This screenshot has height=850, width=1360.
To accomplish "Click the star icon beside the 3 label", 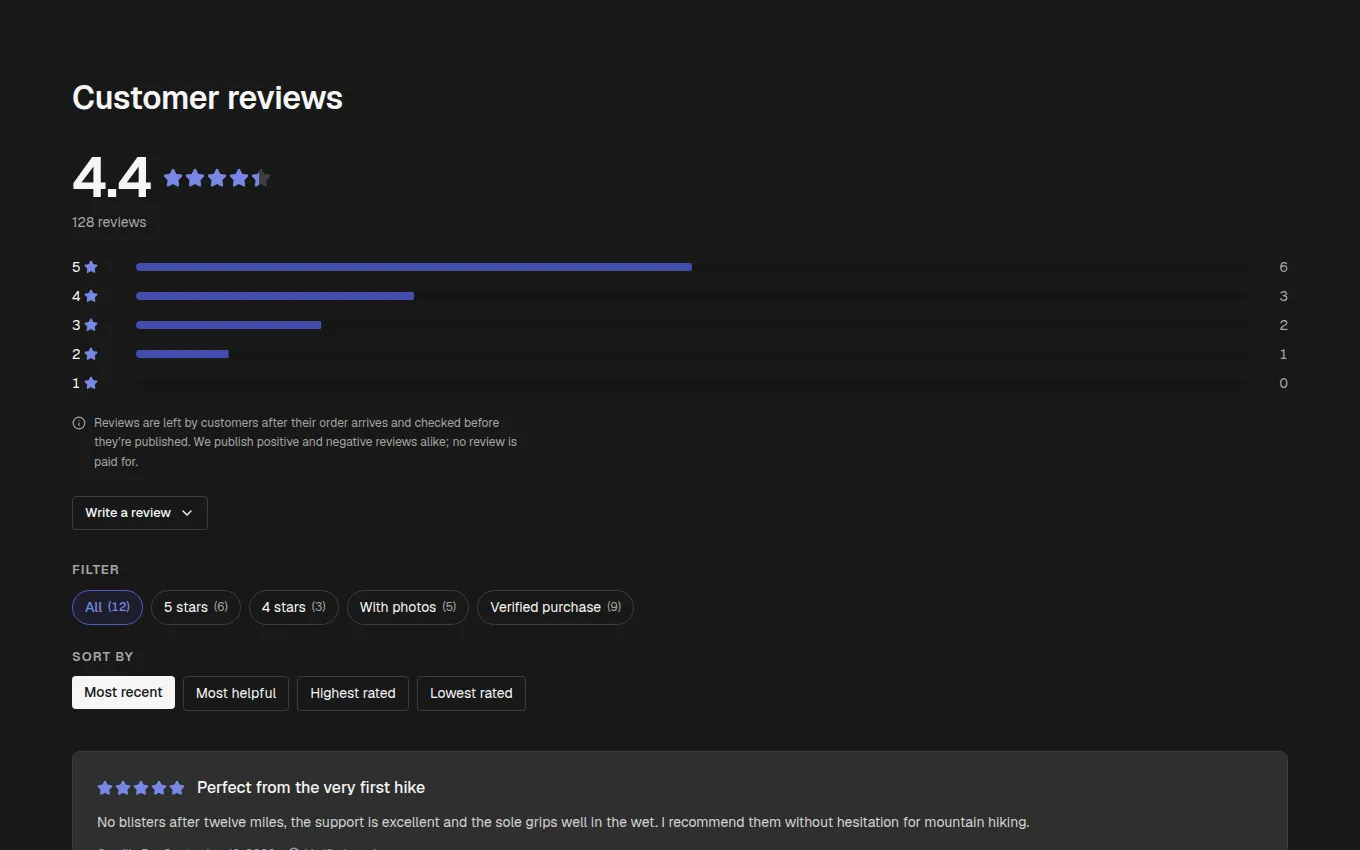I will tap(91, 325).
